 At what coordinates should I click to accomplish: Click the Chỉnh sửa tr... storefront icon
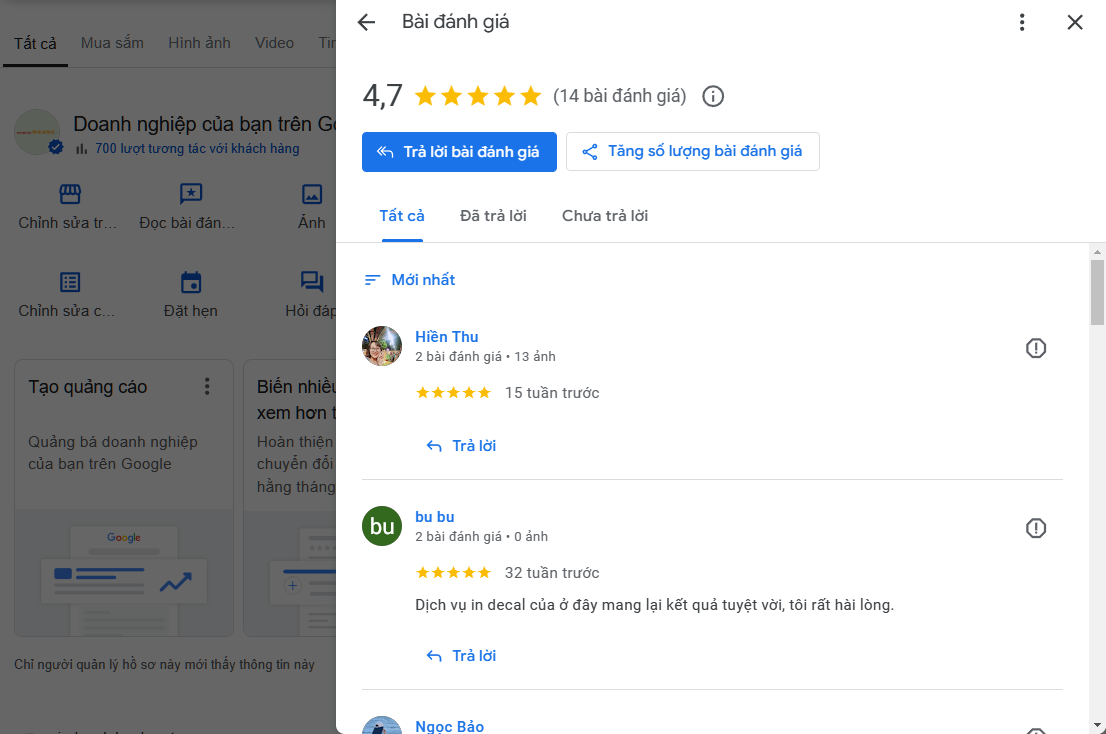70,194
